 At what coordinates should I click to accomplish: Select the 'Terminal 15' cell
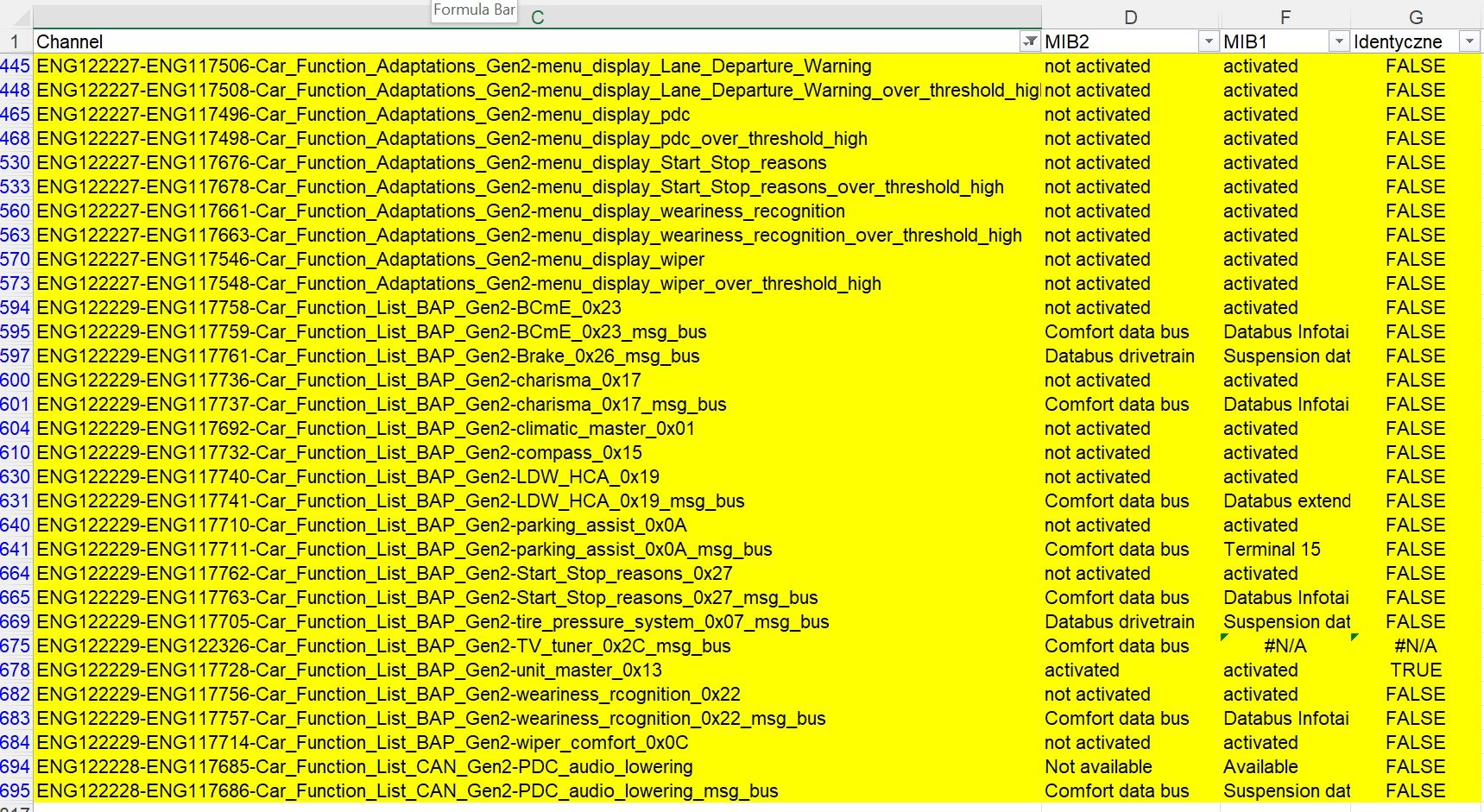(x=1272, y=550)
